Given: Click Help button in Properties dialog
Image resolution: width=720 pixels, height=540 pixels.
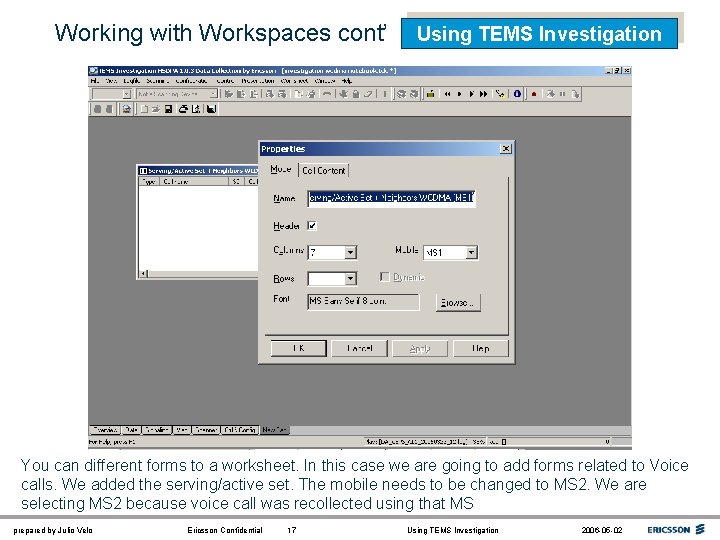Looking at the screenshot, I should 481,349.
